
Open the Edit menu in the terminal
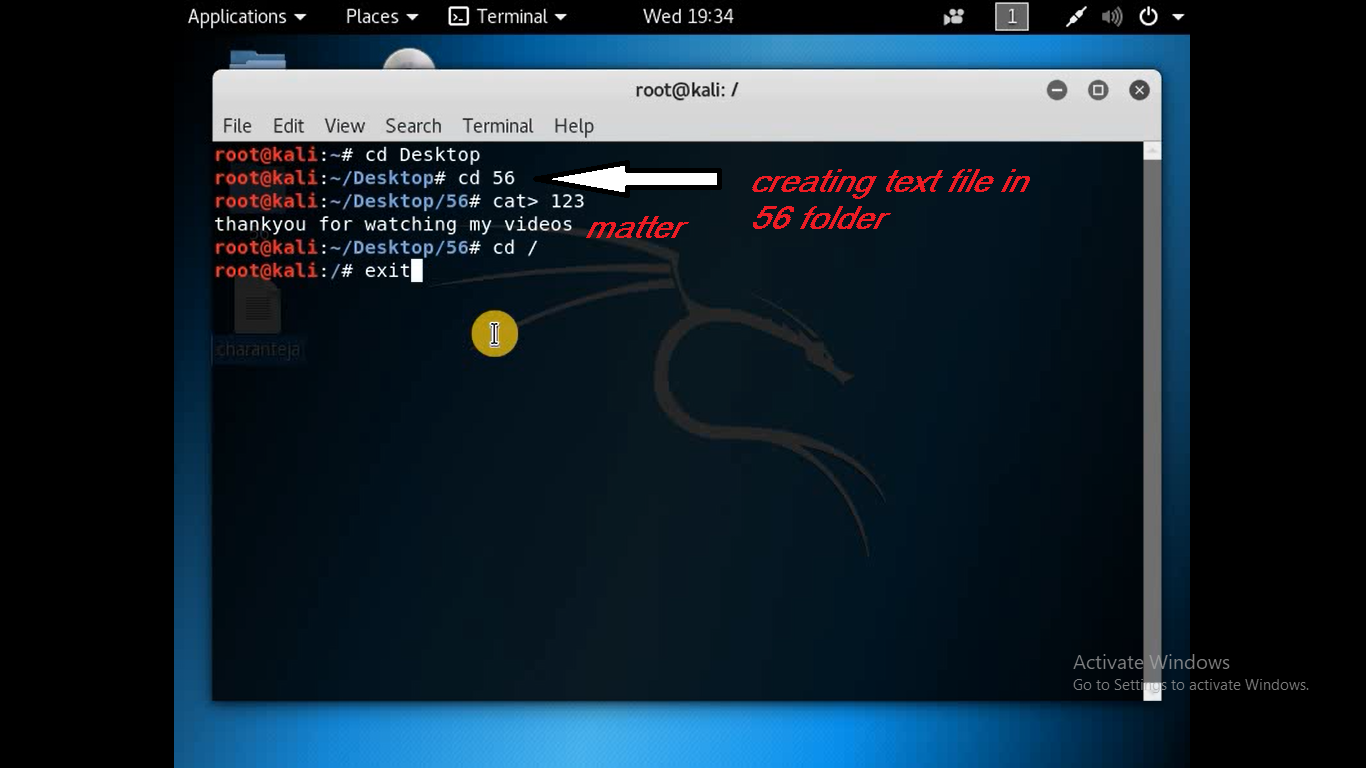(288, 126)
